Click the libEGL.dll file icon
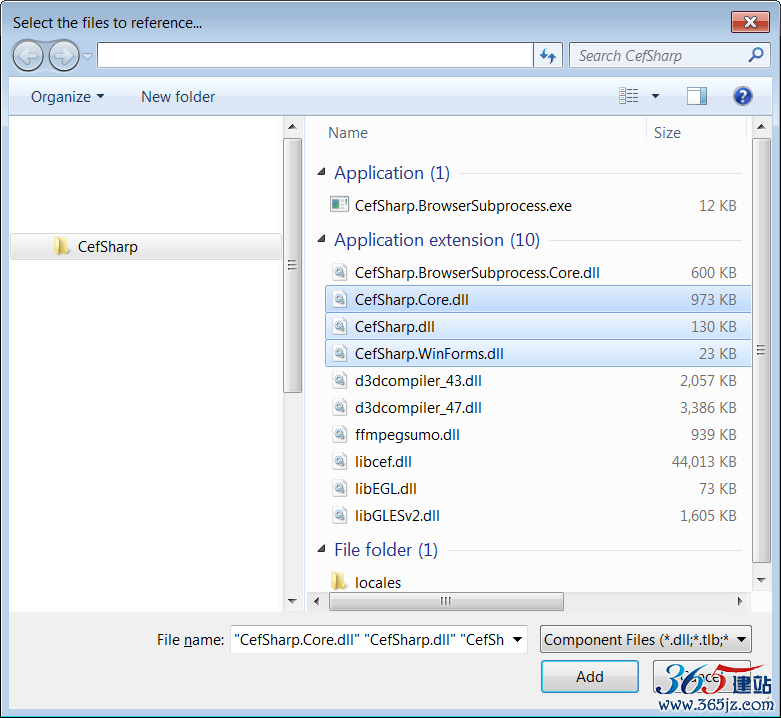Screen dimensions: 781x718 point(339,488)
